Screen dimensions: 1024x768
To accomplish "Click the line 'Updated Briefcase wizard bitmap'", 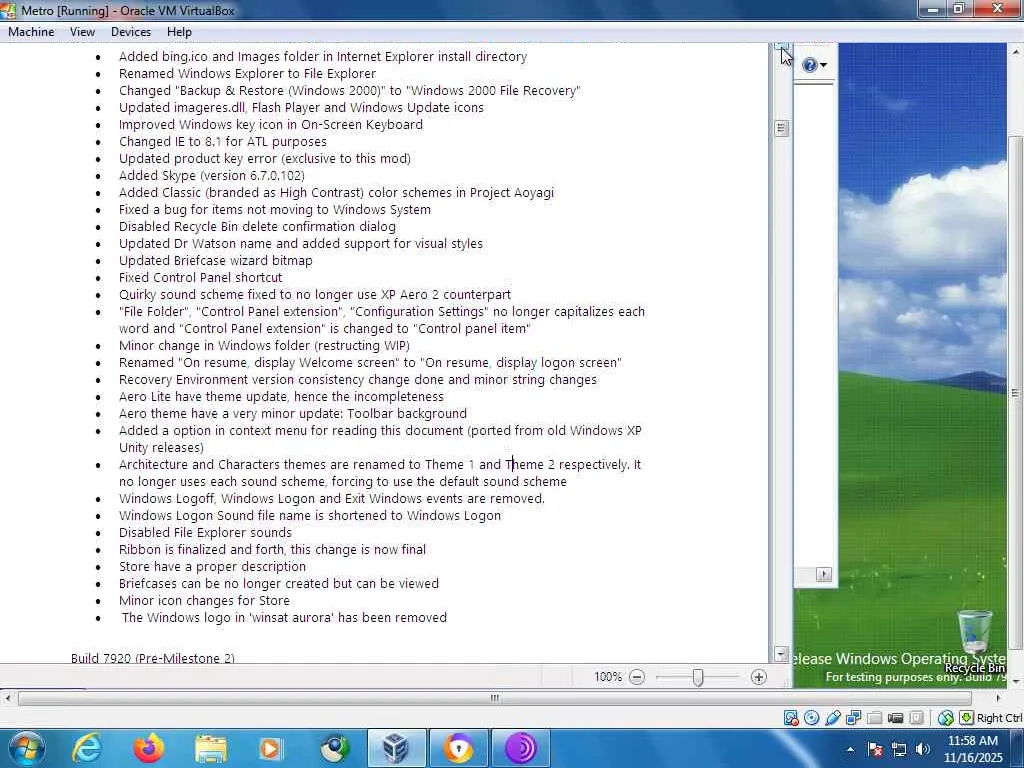I will pyautogui.click(x=216, y=261).
